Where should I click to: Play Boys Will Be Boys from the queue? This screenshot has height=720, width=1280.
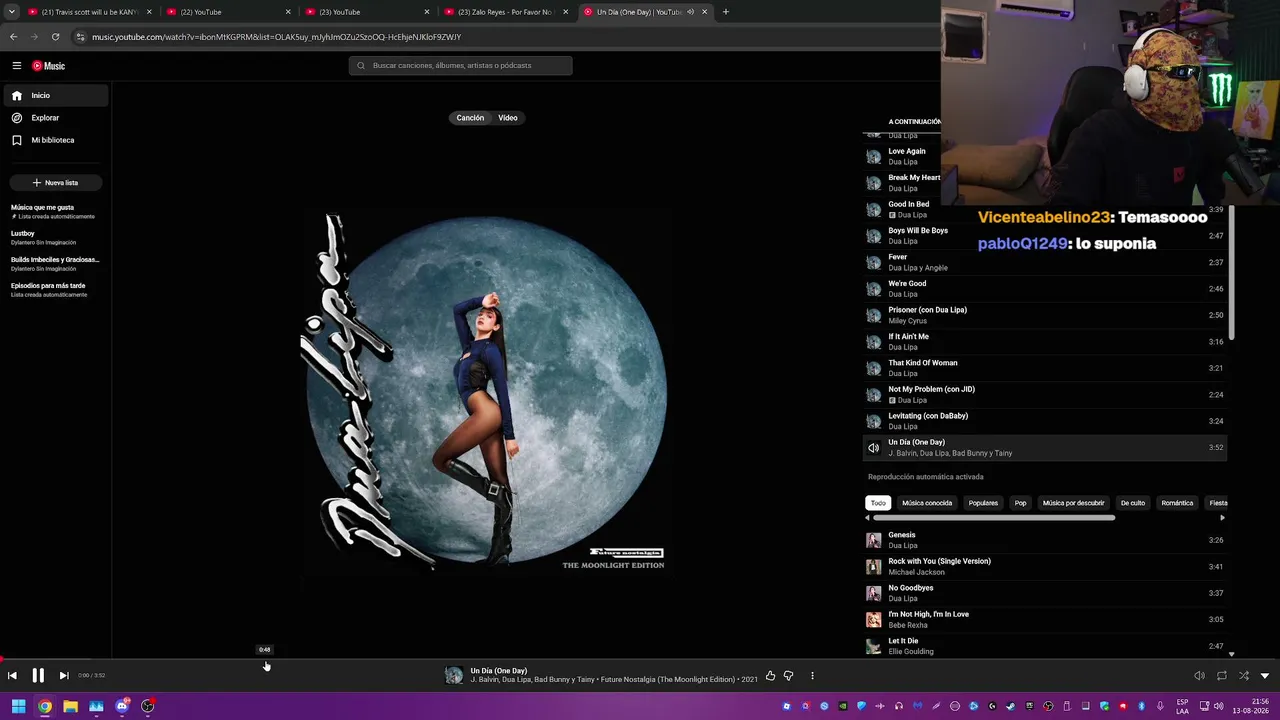1045,236
